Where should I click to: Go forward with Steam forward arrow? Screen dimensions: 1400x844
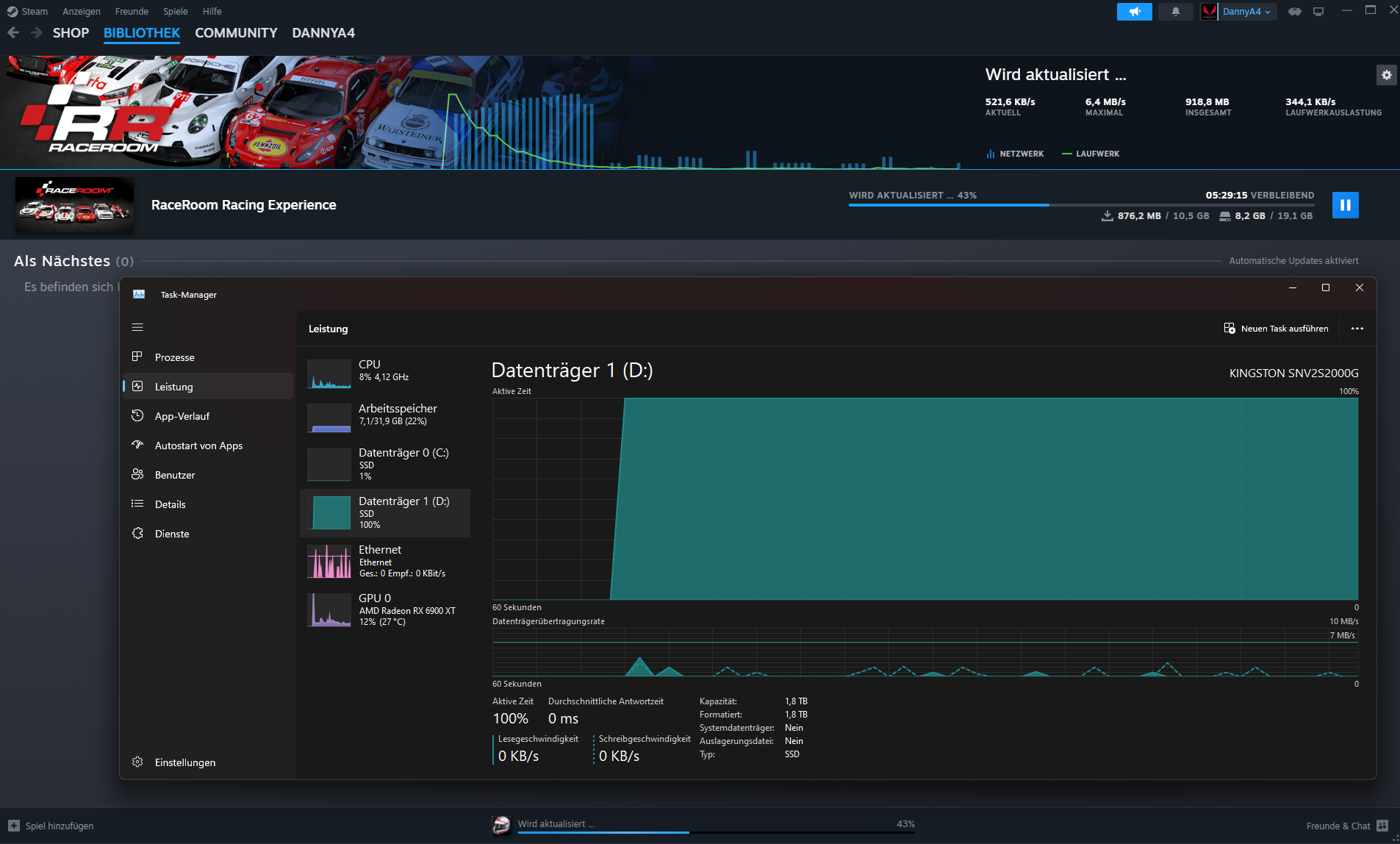[36, 32]
